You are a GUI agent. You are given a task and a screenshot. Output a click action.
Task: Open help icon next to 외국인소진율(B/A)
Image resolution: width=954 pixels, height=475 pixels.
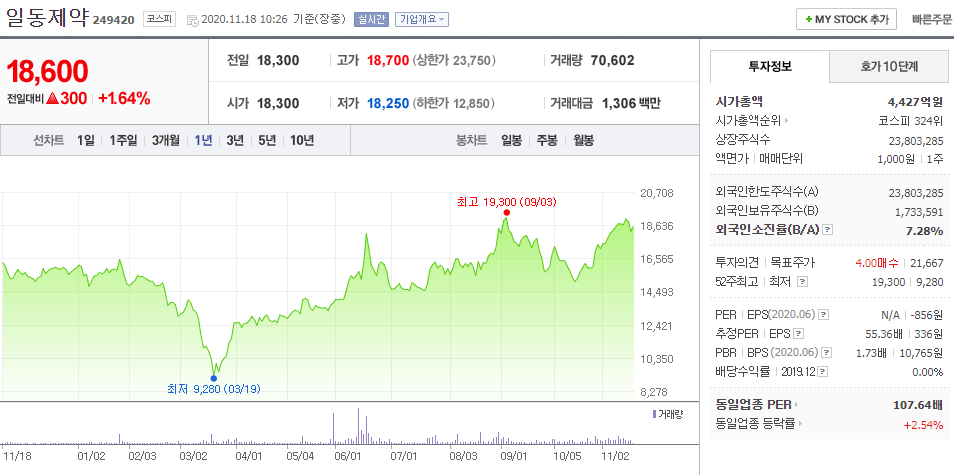828,230
